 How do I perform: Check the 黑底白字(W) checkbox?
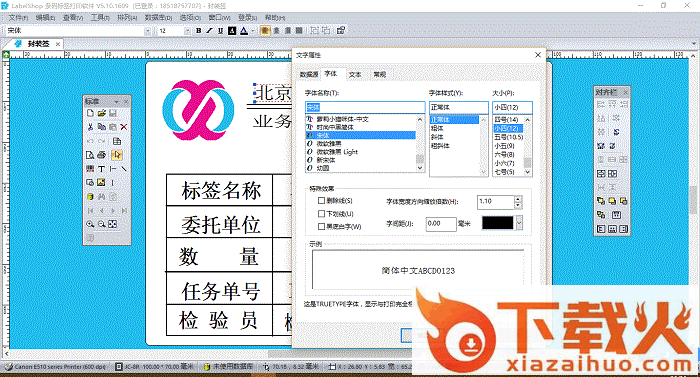click(321, 226)
